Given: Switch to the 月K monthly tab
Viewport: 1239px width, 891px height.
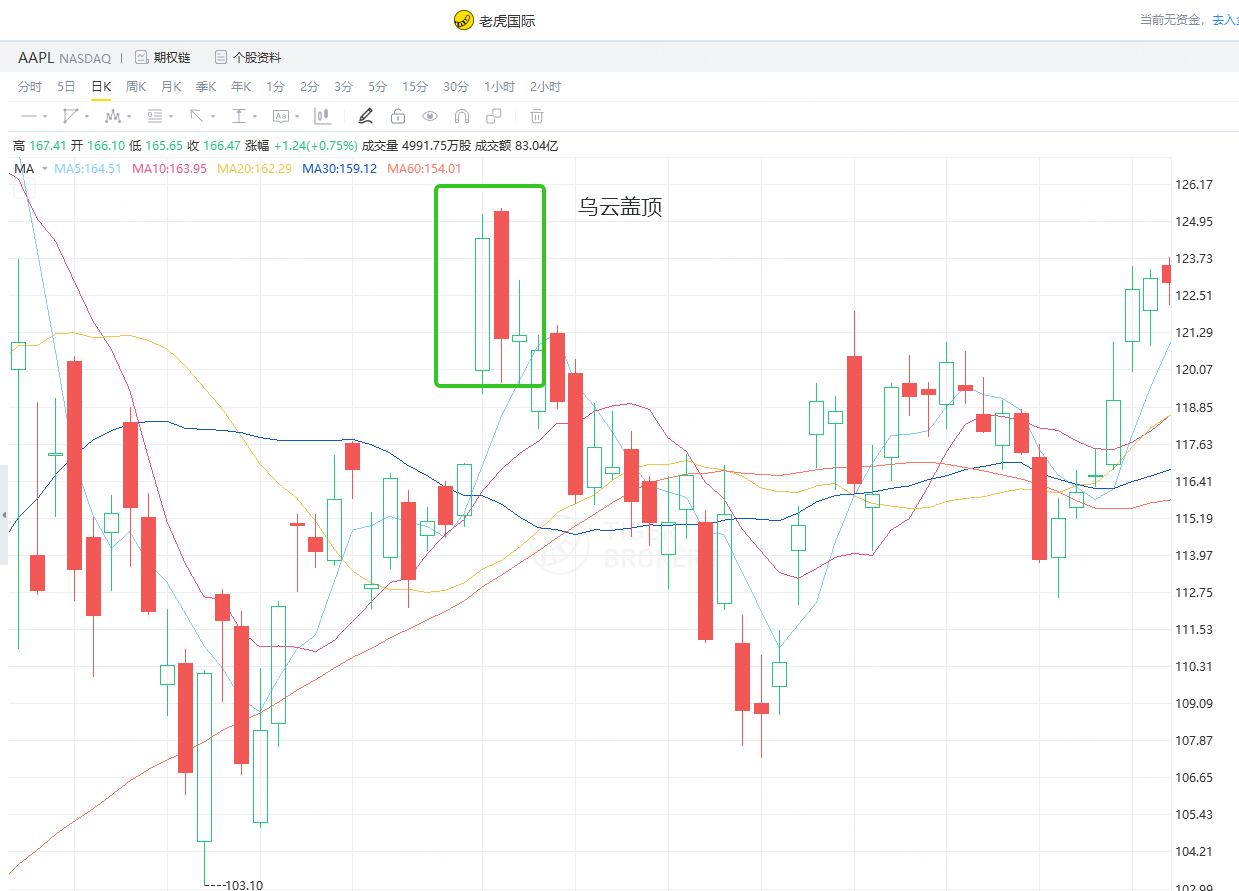Looking at the screenshot, I should 171,87.
